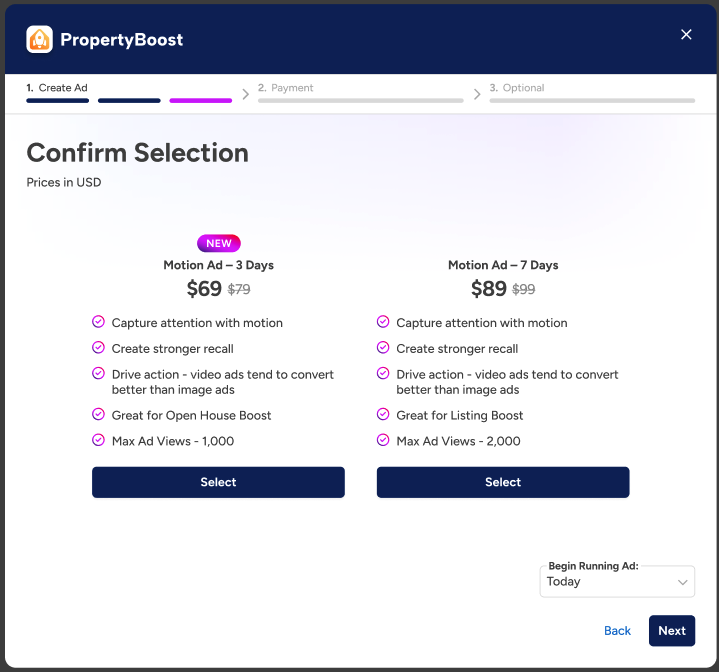The height and width of the screenshot is (672, 719).
Task: Go to the 2. Payment step tab
Action: point(286,88)
